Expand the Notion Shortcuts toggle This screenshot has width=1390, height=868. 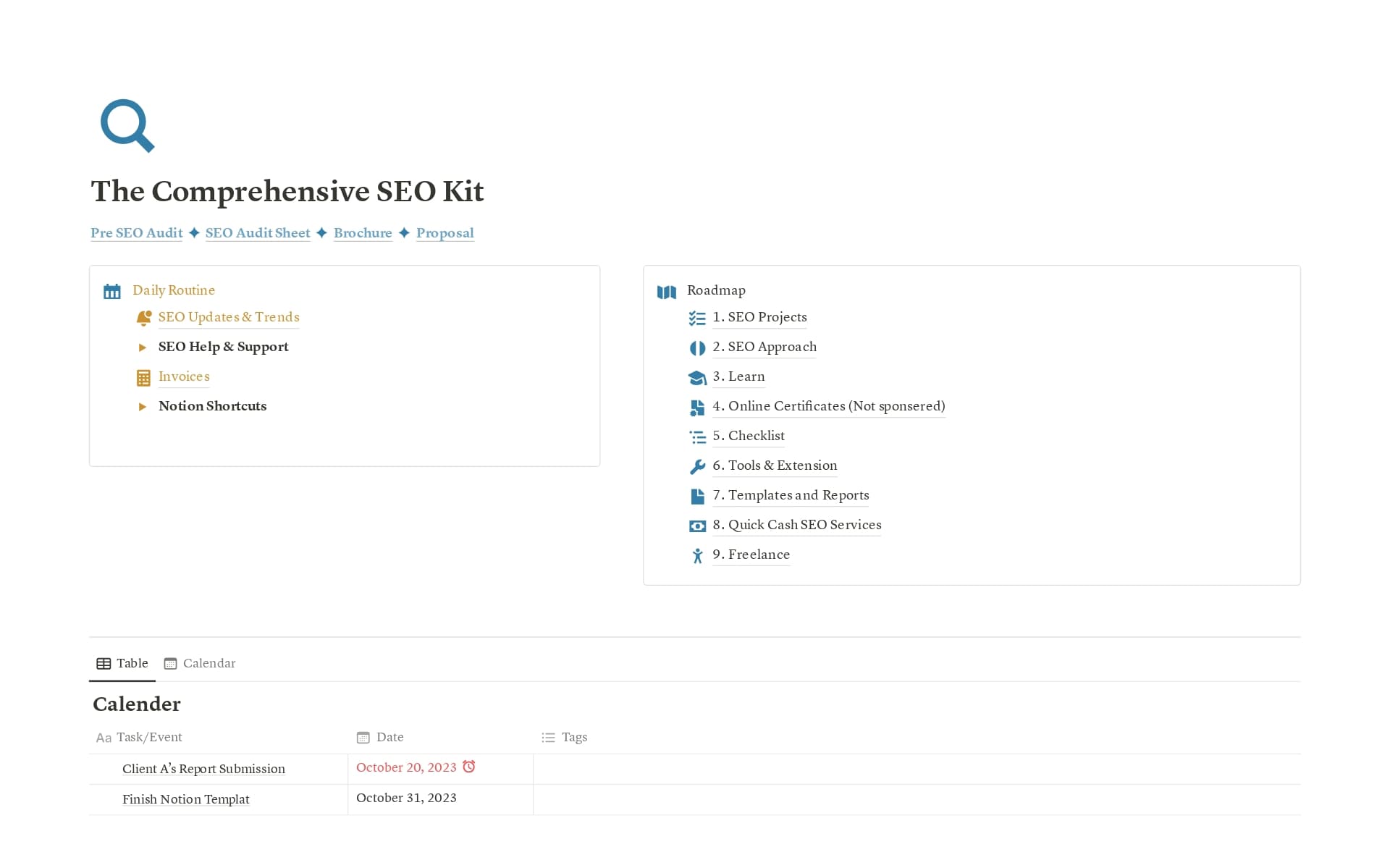click(143, 407)
